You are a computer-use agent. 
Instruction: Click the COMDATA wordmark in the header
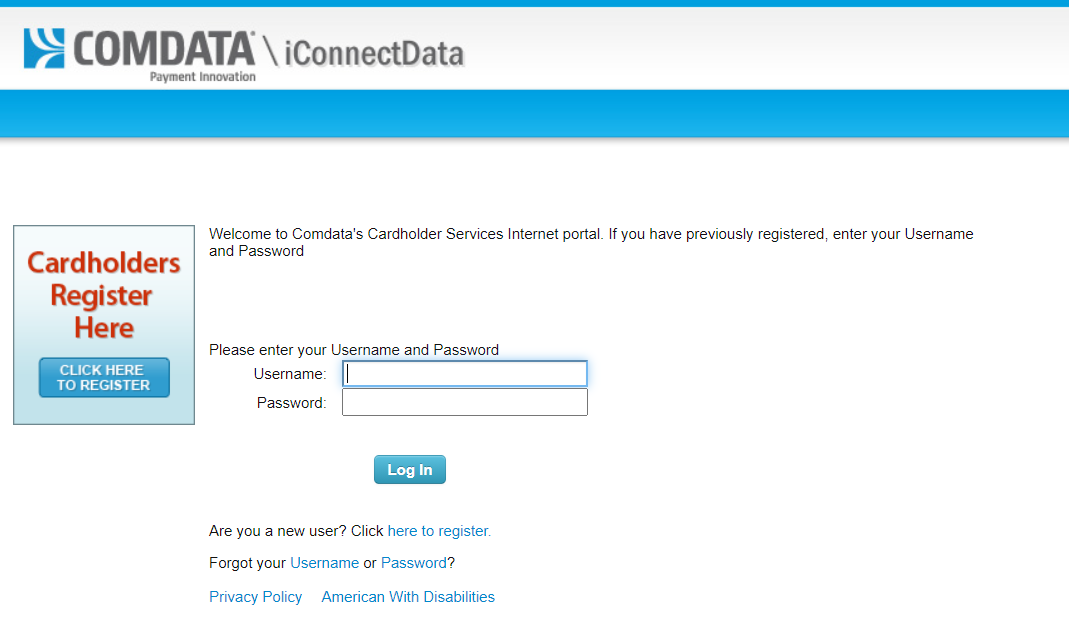coord(160,46)
